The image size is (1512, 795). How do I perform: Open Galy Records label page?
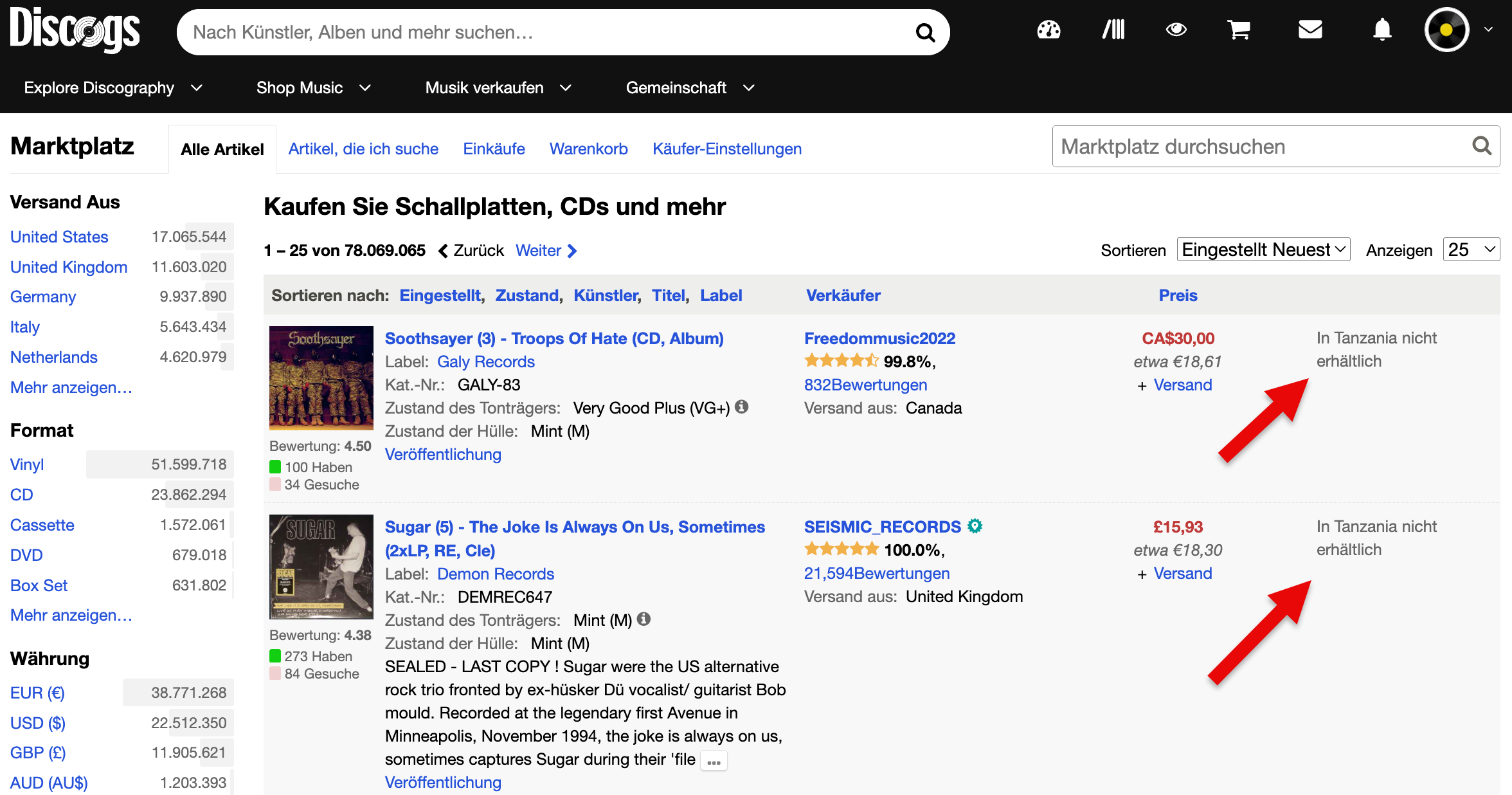pyautogui.click(x=486, y=361)
